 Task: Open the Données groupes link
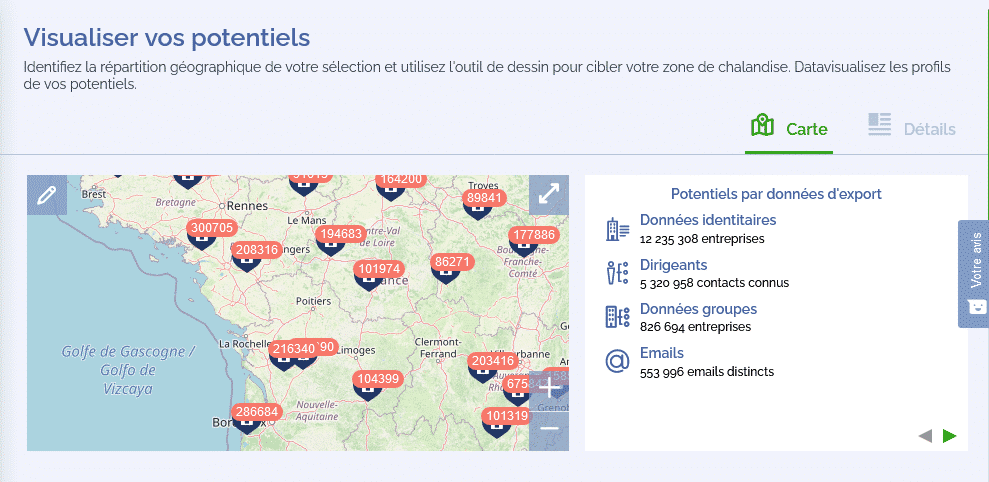point(698,309)
